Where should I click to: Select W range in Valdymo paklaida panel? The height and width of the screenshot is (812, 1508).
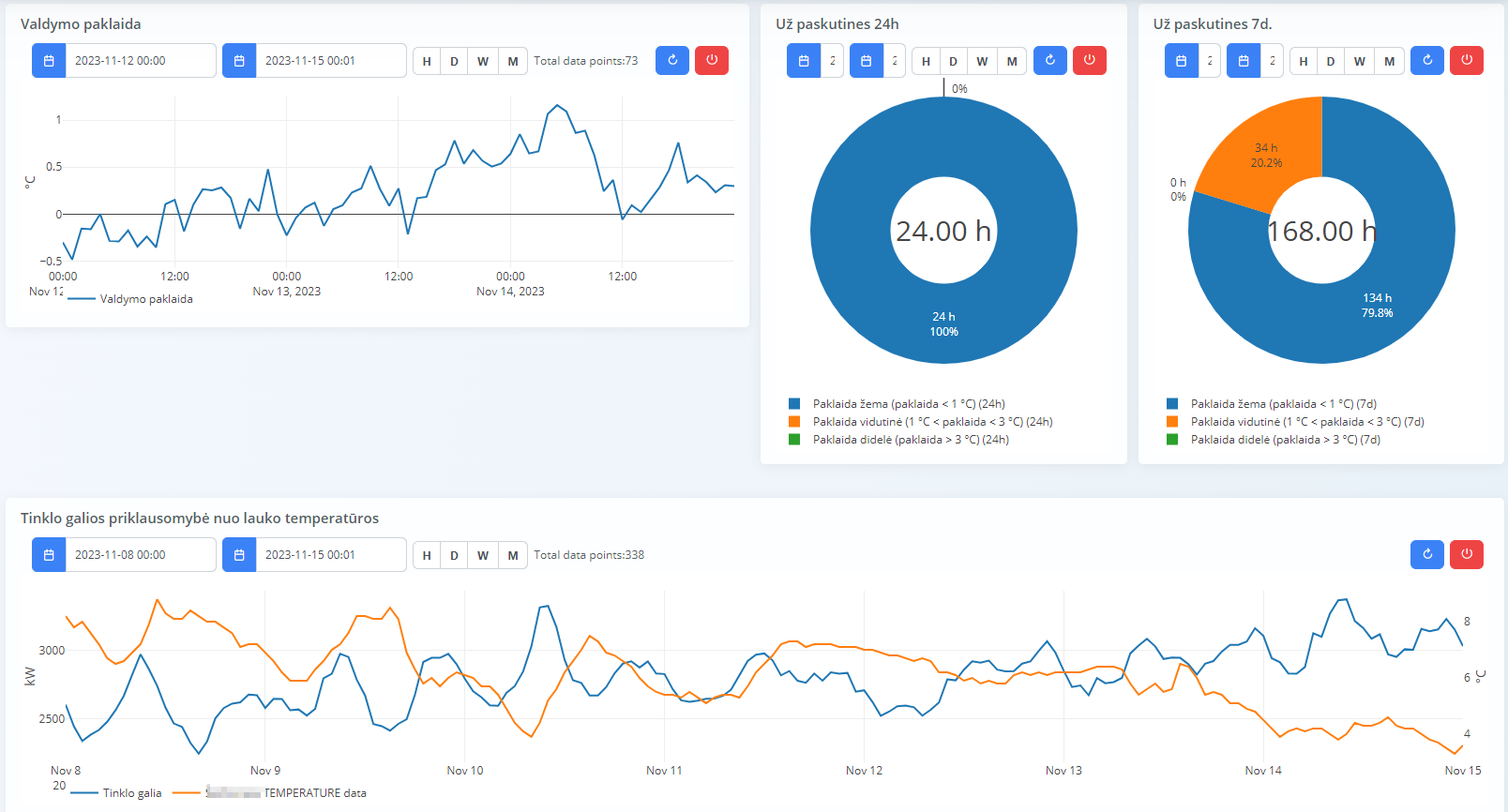[x=483, y=62]
